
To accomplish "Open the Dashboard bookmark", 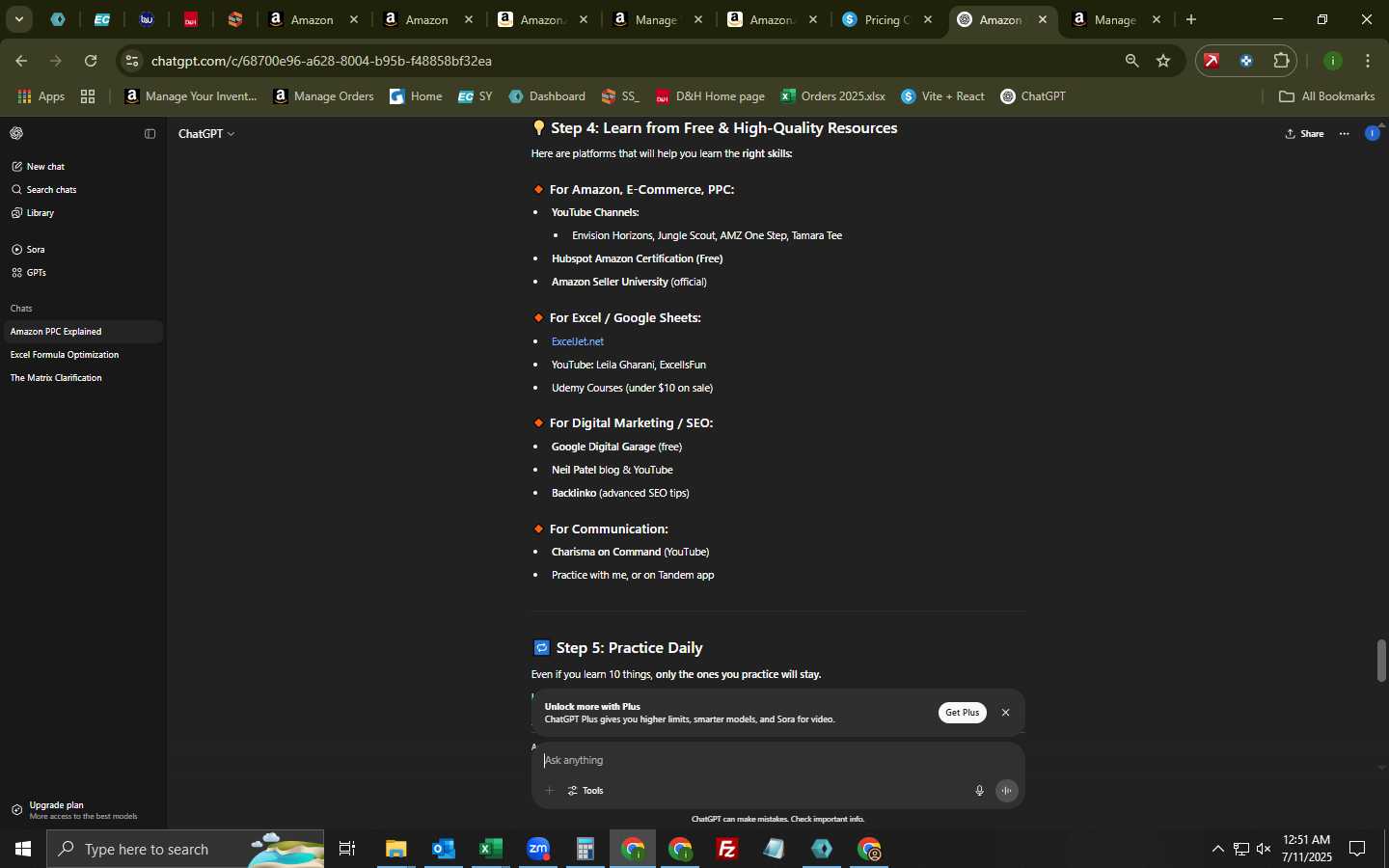I will (547, 96).
